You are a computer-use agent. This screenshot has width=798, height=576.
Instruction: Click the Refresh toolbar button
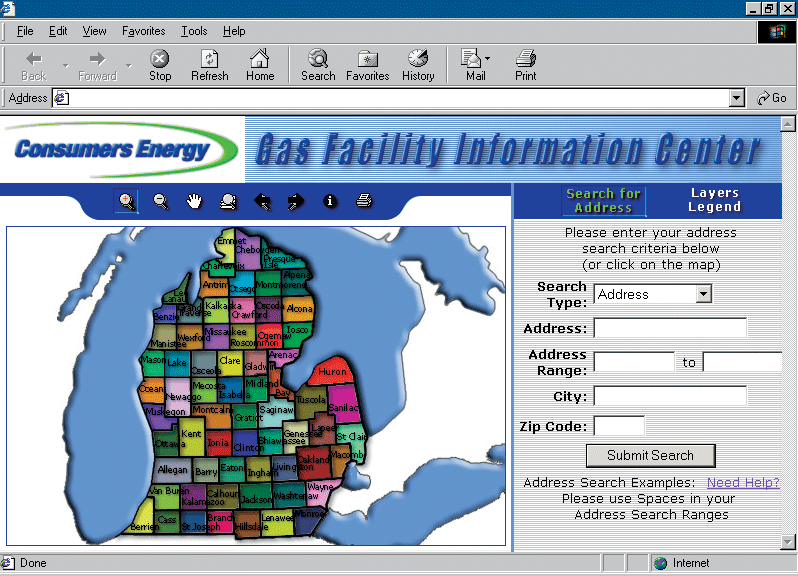(x=210, y=66)
